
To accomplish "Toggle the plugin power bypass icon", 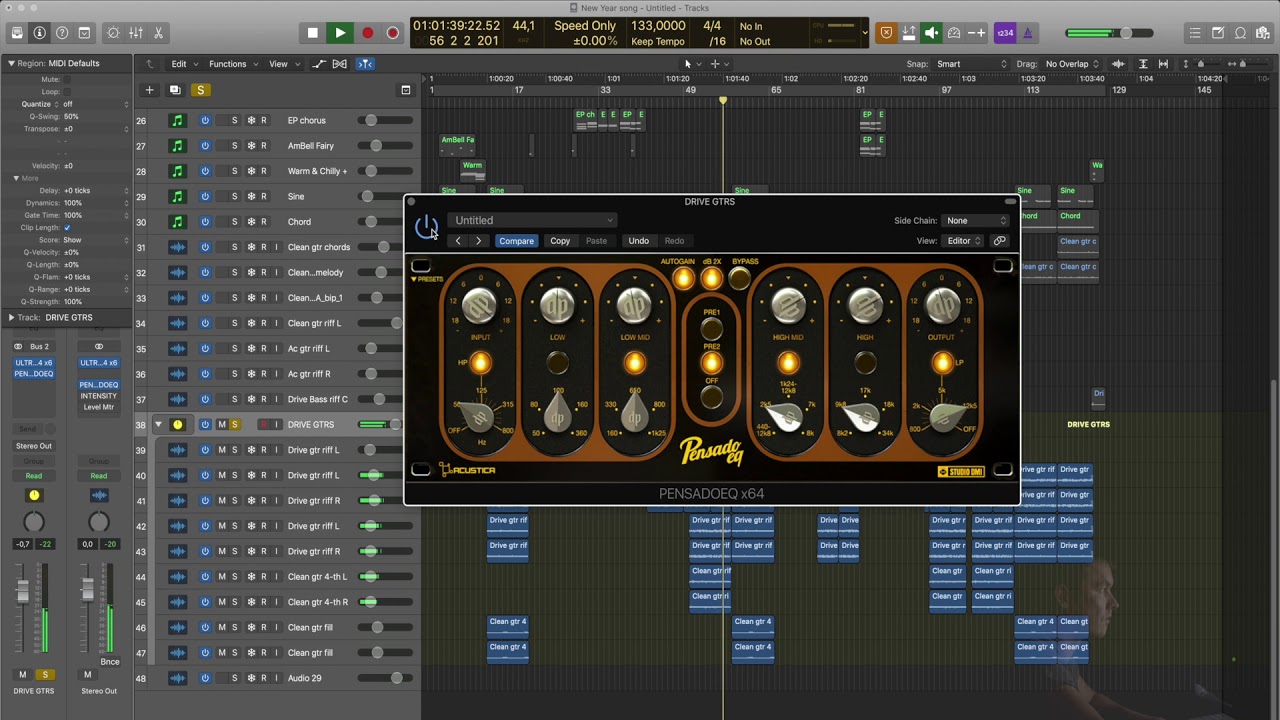I will point(426,226).
